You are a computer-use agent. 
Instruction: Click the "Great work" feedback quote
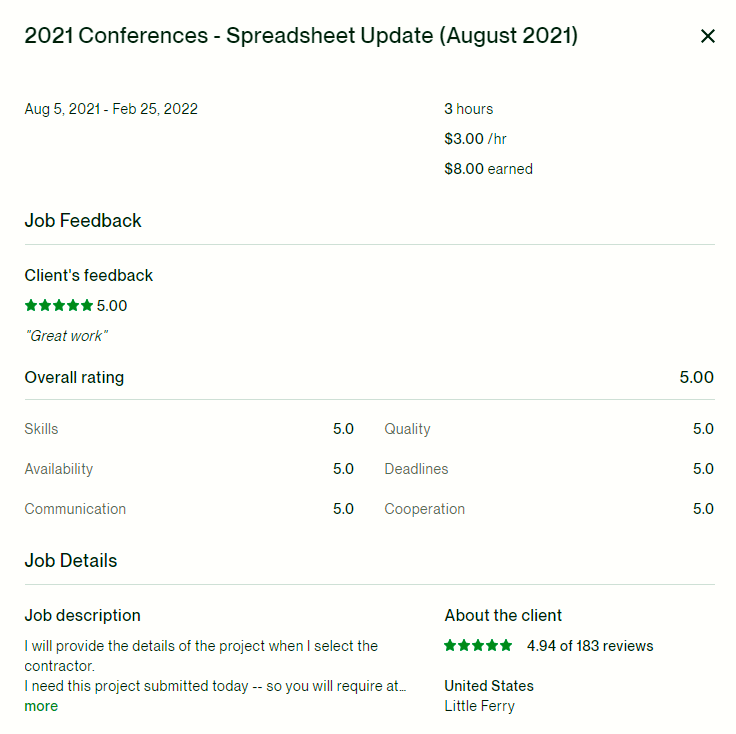point(66,336)
